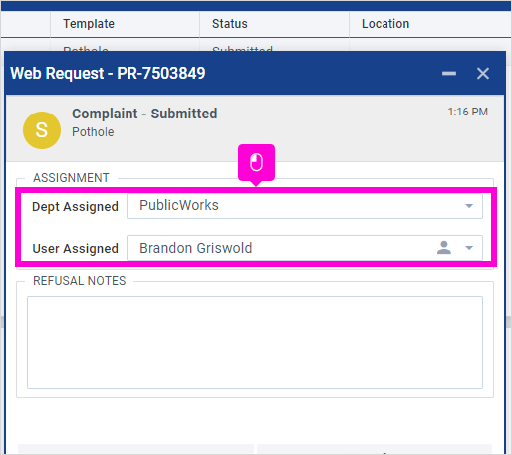Click the Complaint - Submitted heading

tap(145, 114)
